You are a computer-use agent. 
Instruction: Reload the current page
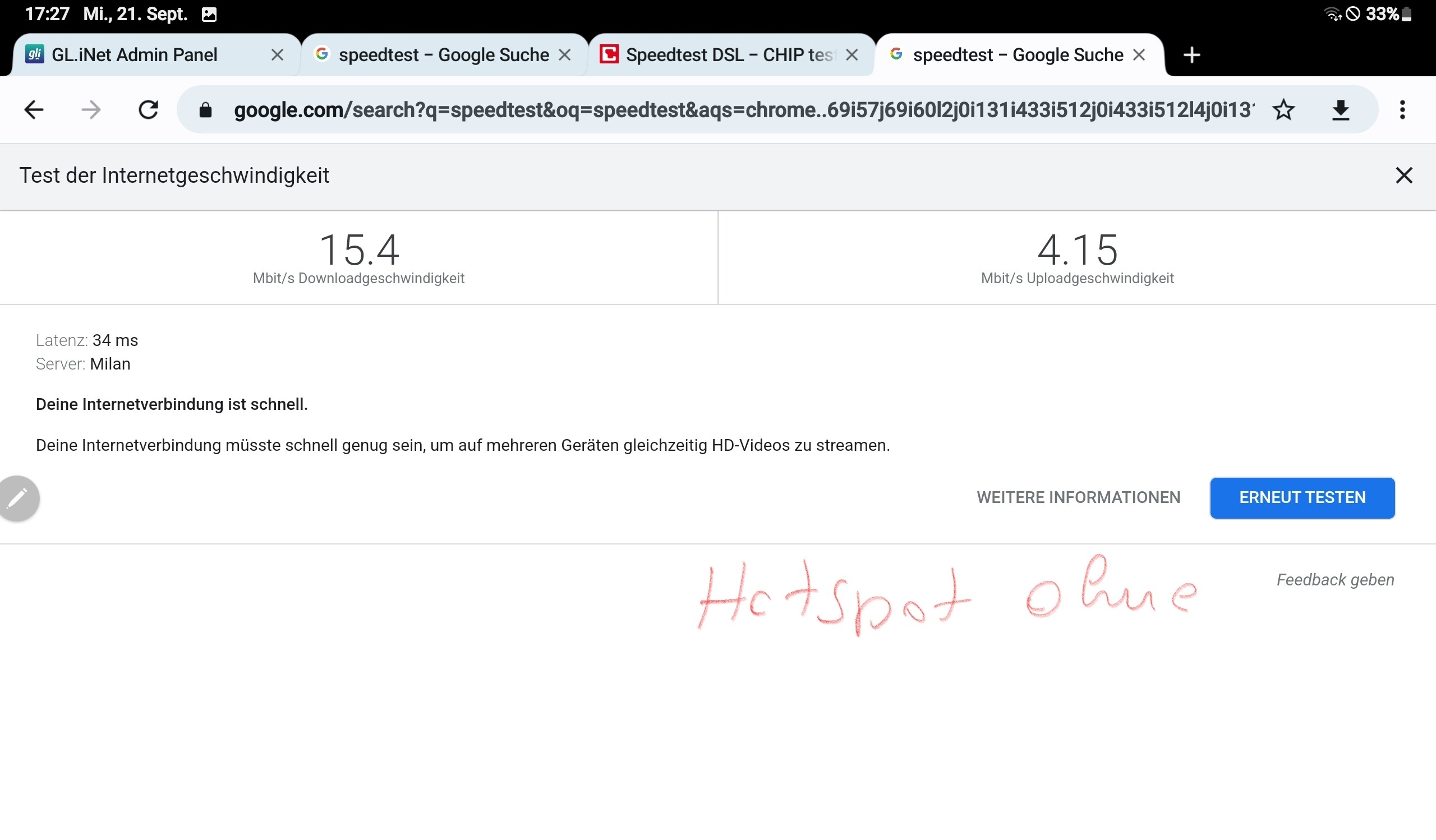[148, 109]
